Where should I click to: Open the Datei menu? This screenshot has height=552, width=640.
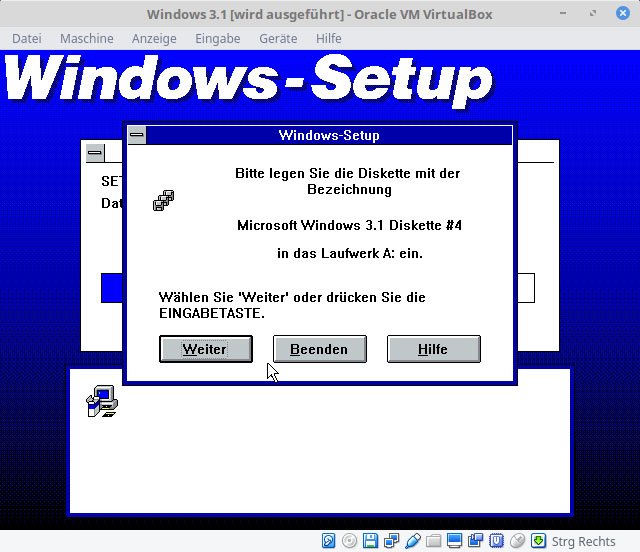point(27,38)
